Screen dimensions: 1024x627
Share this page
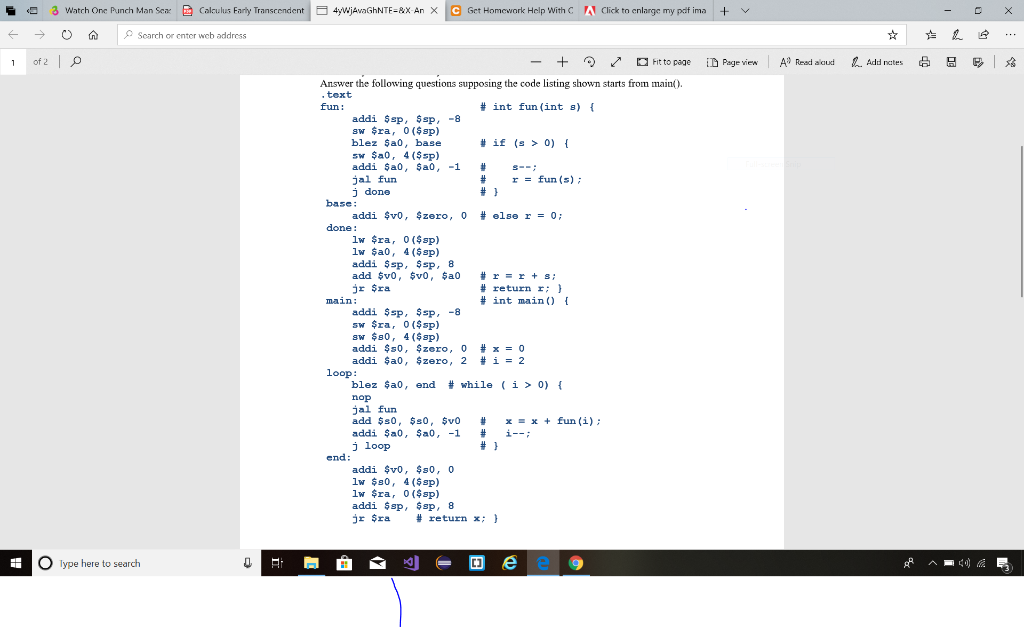984,35
